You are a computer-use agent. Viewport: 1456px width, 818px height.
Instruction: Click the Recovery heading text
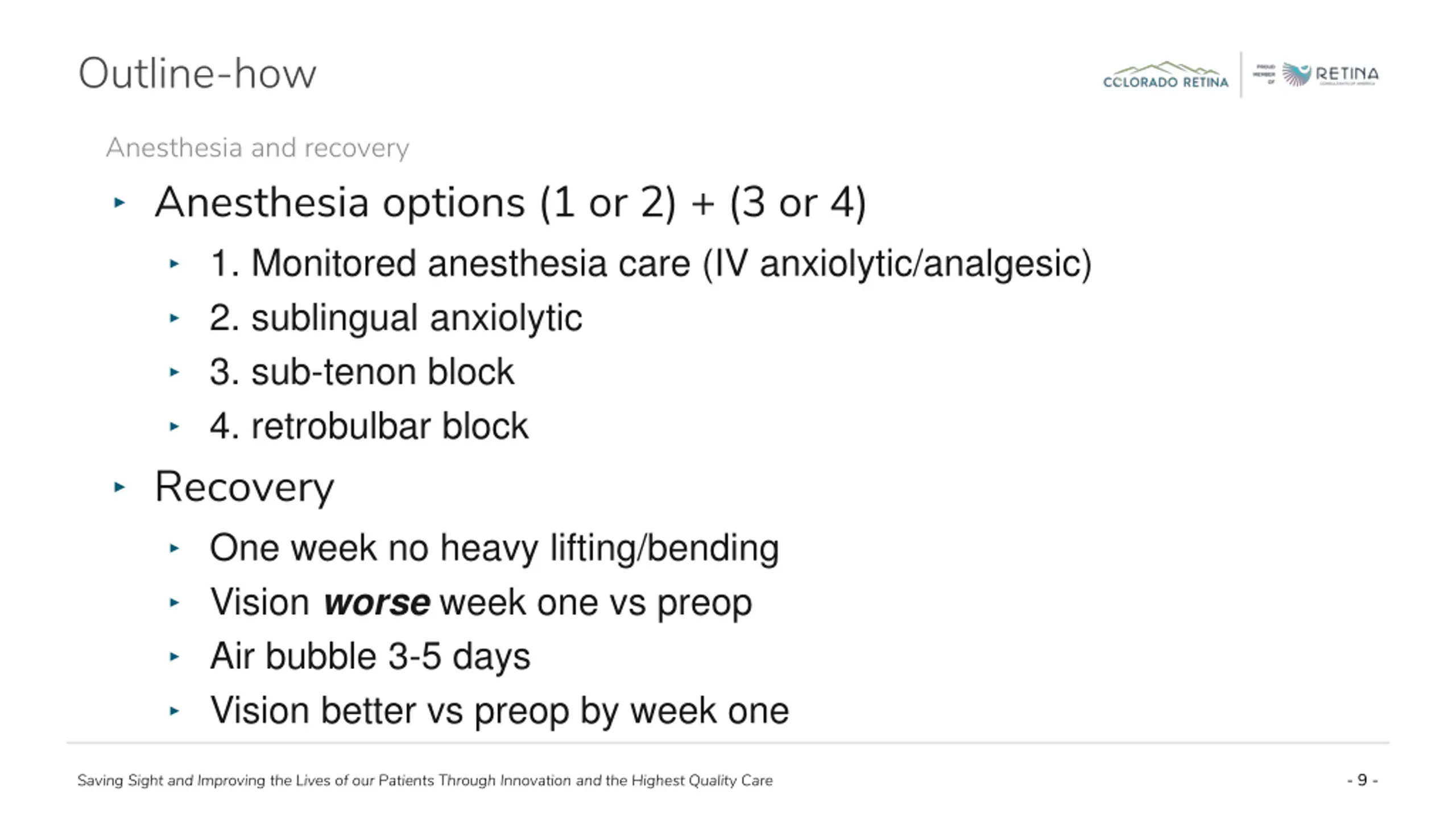(x=245, y=488)
